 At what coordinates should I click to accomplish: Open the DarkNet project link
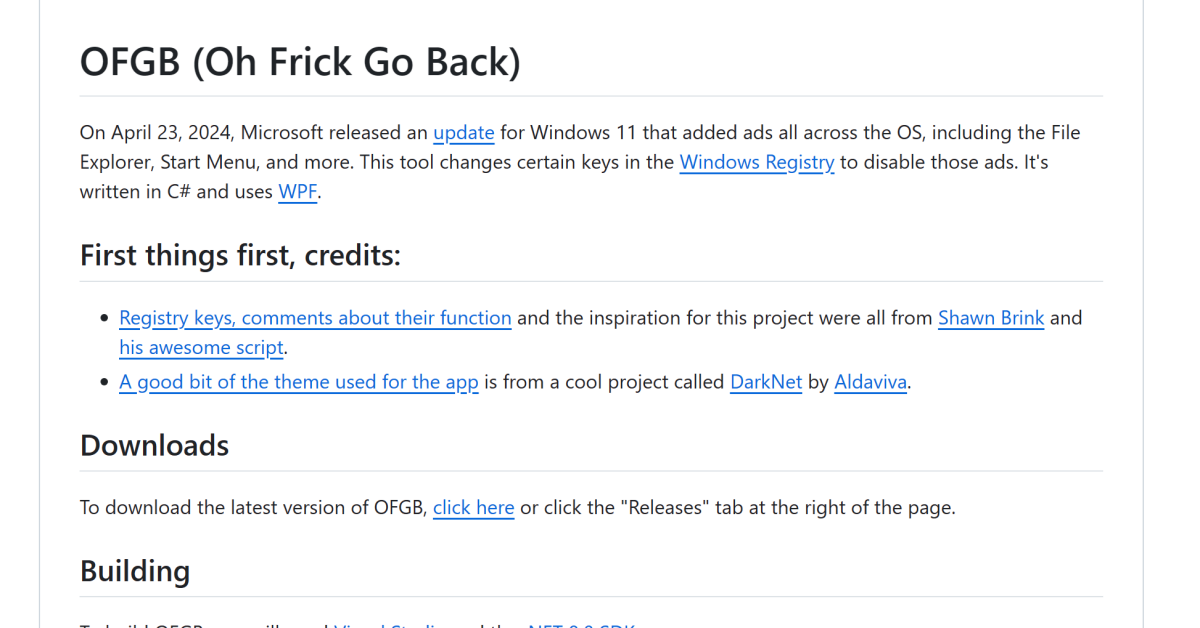click(x=765, y=382)
